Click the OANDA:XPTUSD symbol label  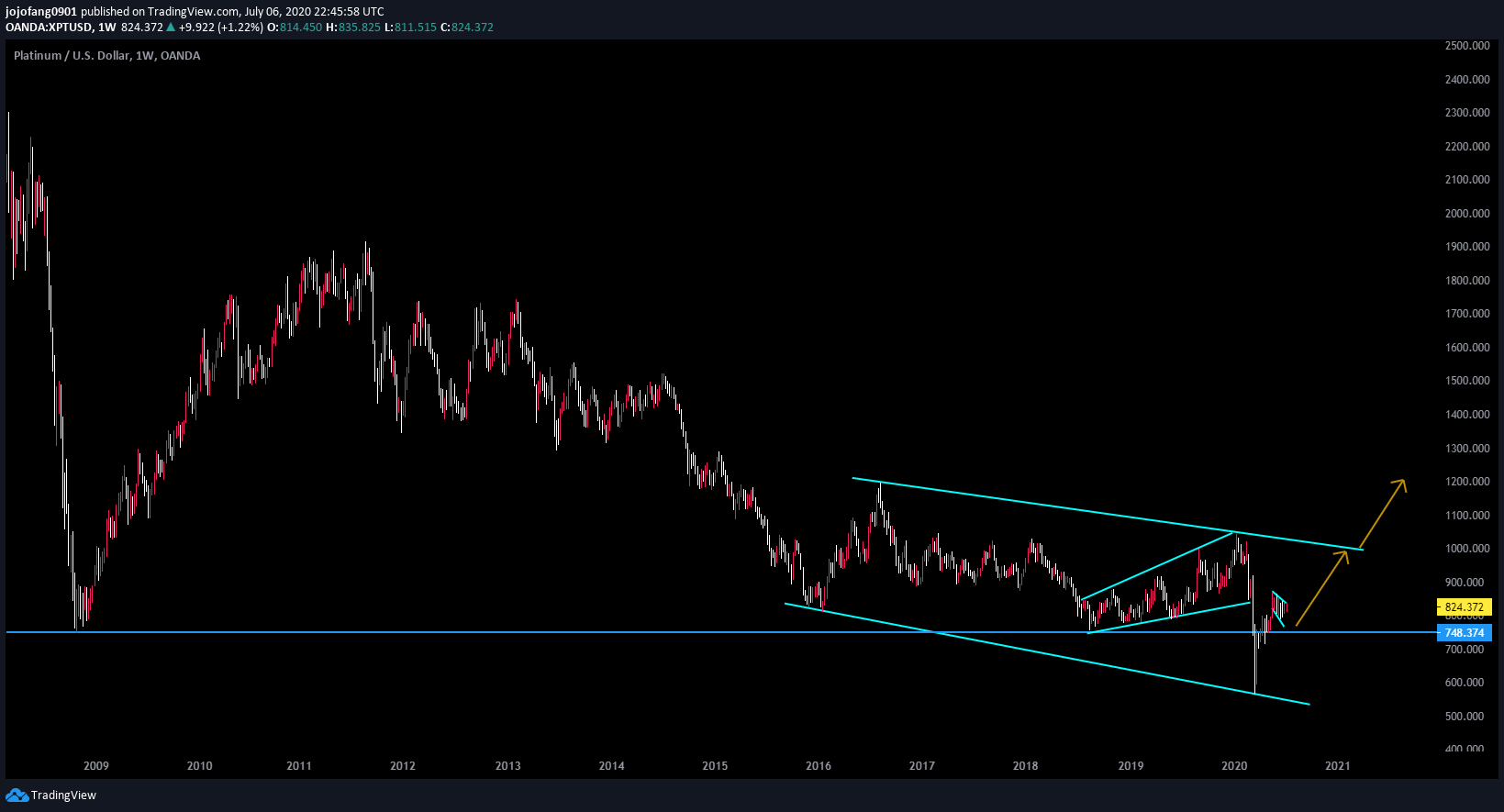click(x=49, y=28)
